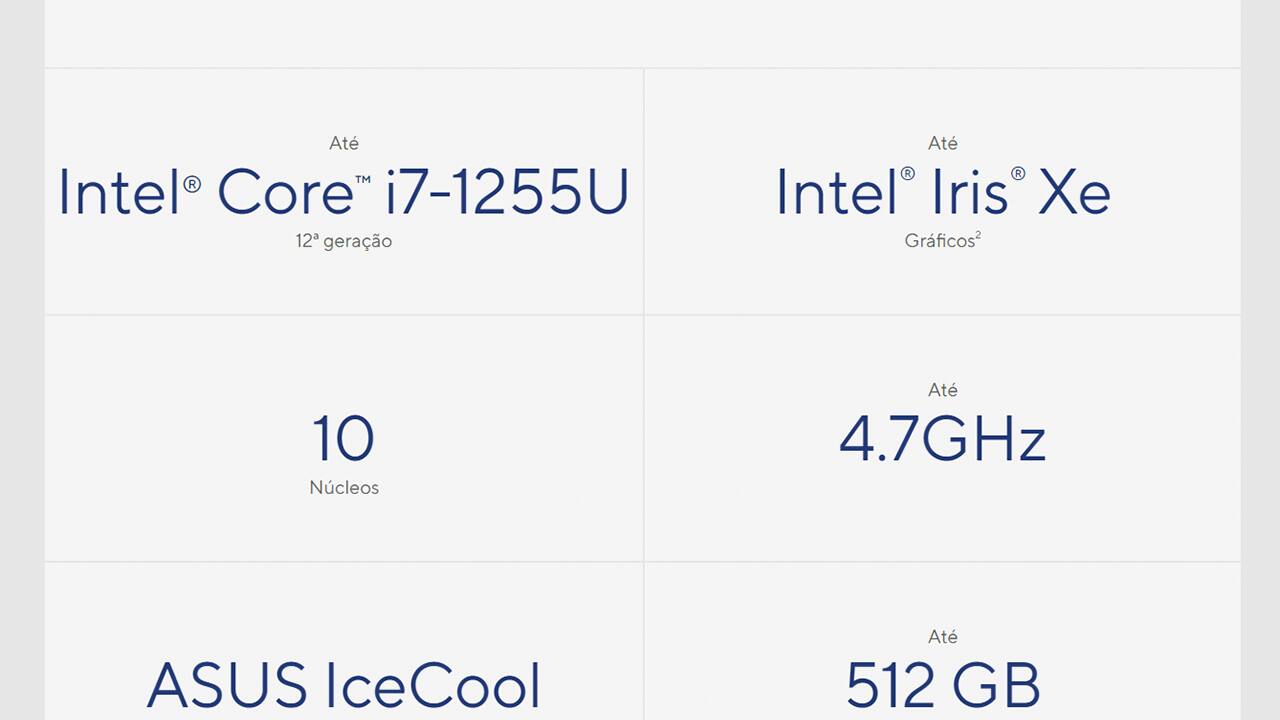The width and height of the screenshot is (1280, 720).
Task: Click Até label above 4.7GHz
Action: 943,390
